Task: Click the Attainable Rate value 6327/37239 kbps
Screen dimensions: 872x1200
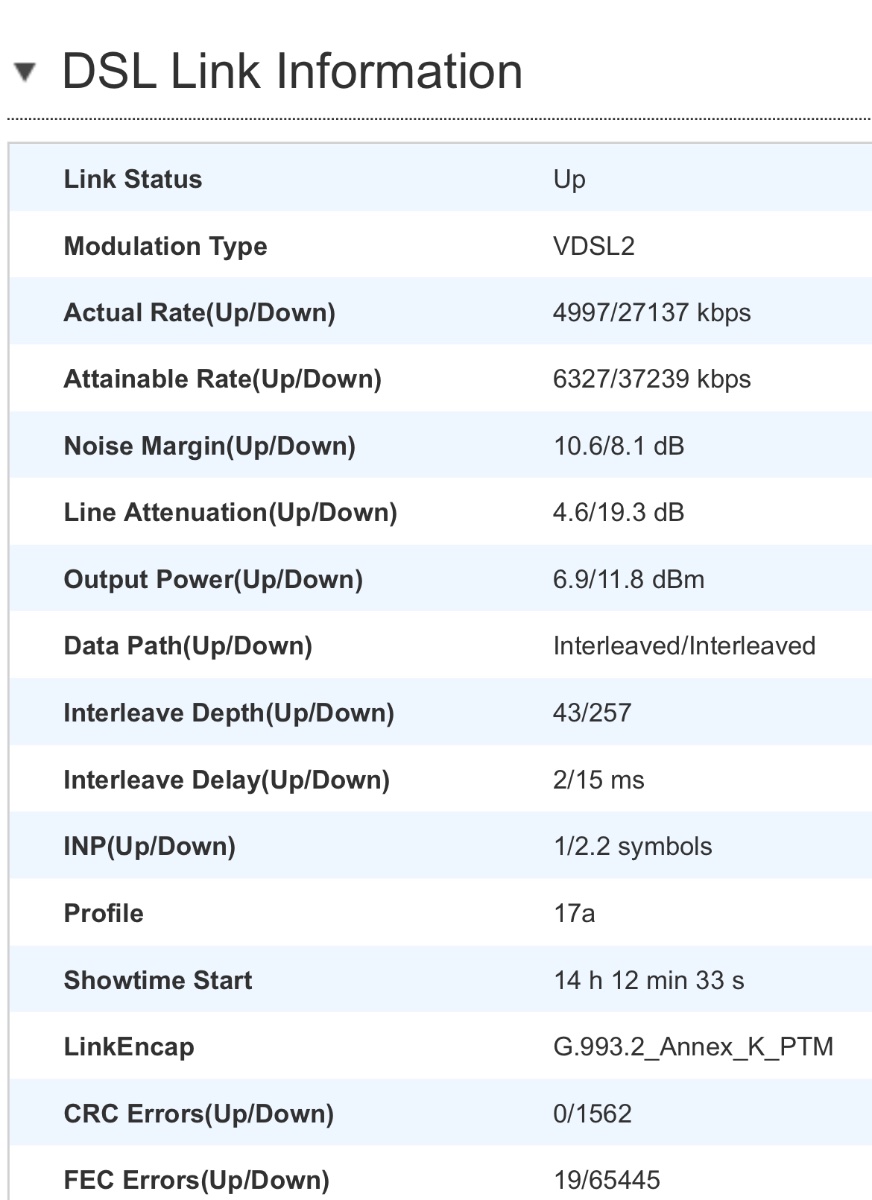Action: pyautogui.click(x=652, y=380)
